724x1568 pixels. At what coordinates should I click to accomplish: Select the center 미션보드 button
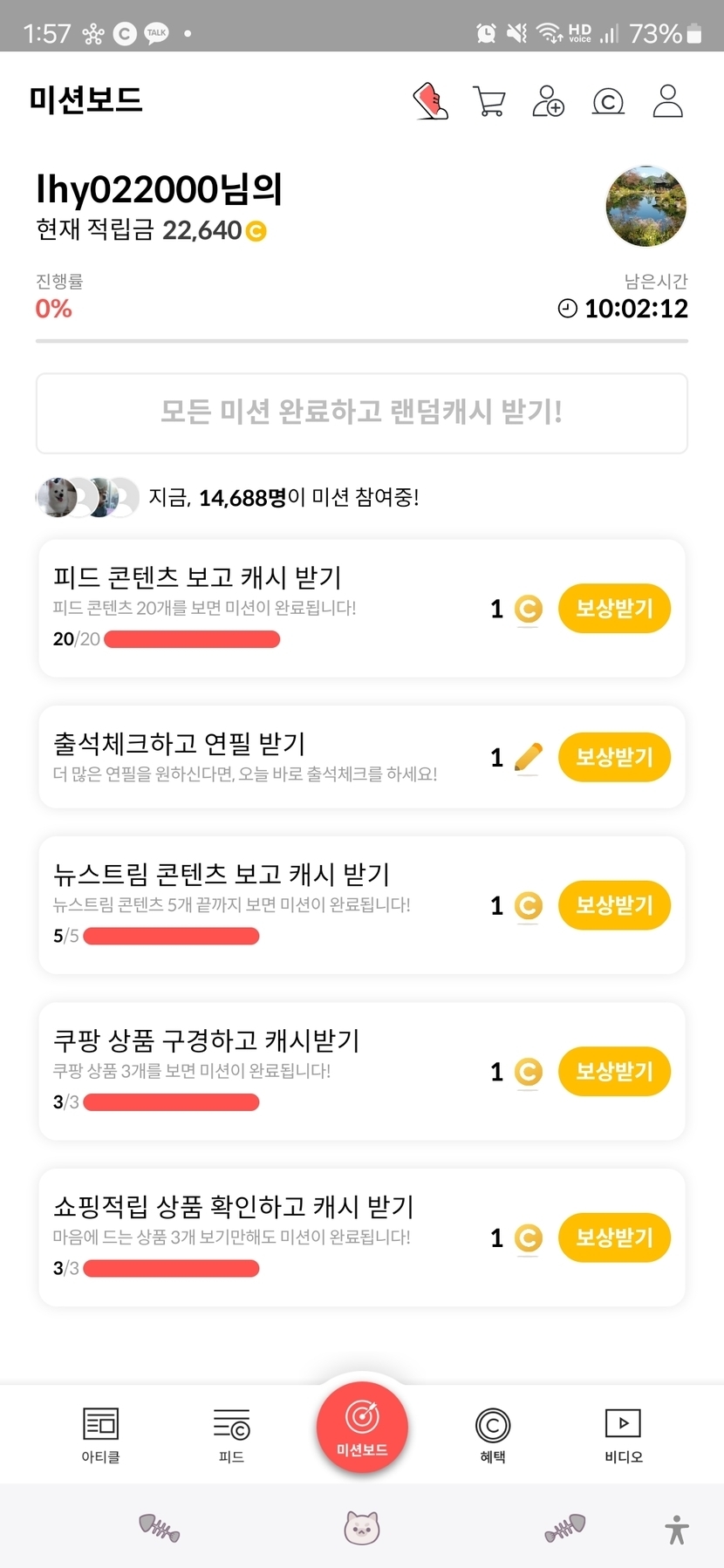tap(362, 1428)
